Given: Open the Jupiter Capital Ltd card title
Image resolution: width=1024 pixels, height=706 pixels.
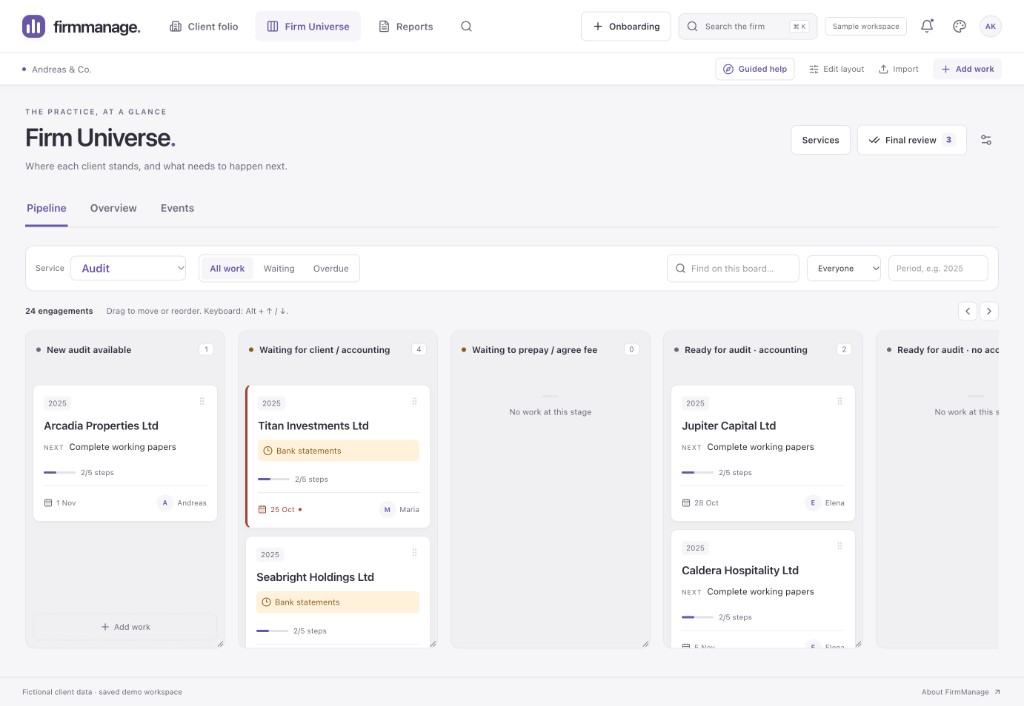Looking at the screenshot, I should pyautogui.click(x=729, y=426).
